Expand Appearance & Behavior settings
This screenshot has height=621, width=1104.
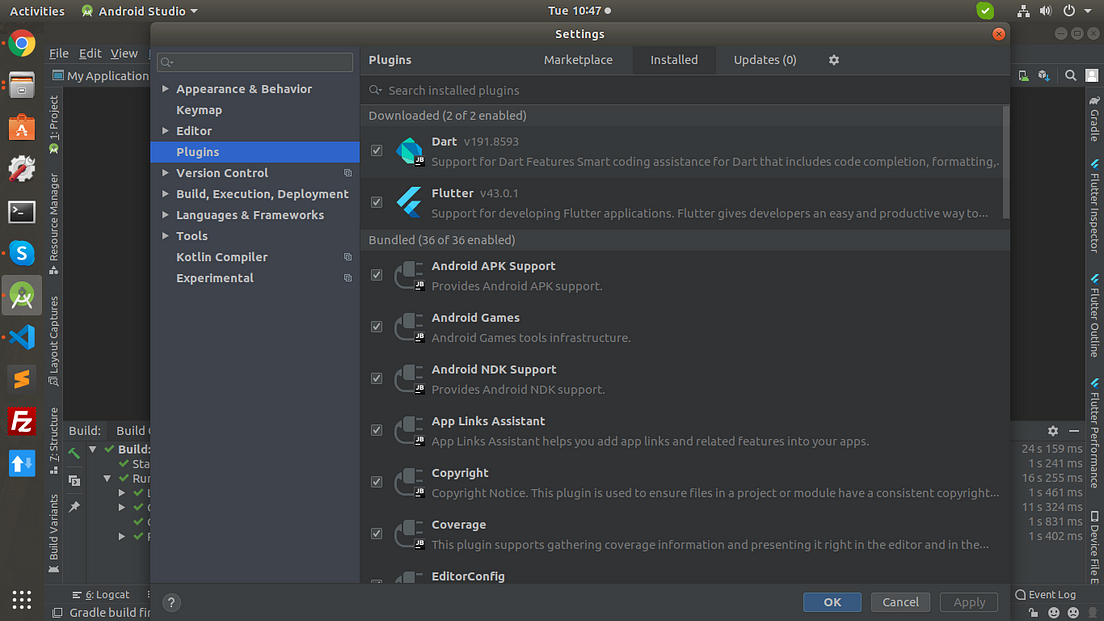click(165, 89)
